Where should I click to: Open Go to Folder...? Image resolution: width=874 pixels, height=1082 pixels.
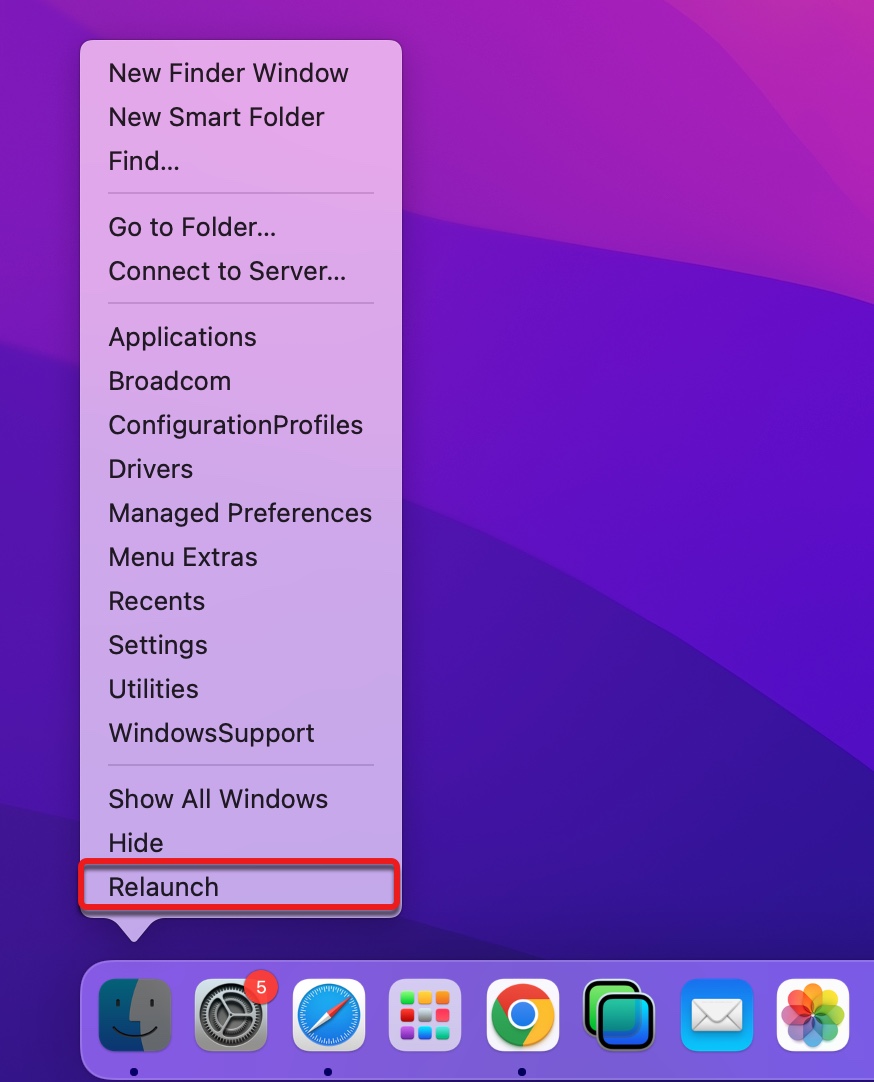(x=192, y=227)
